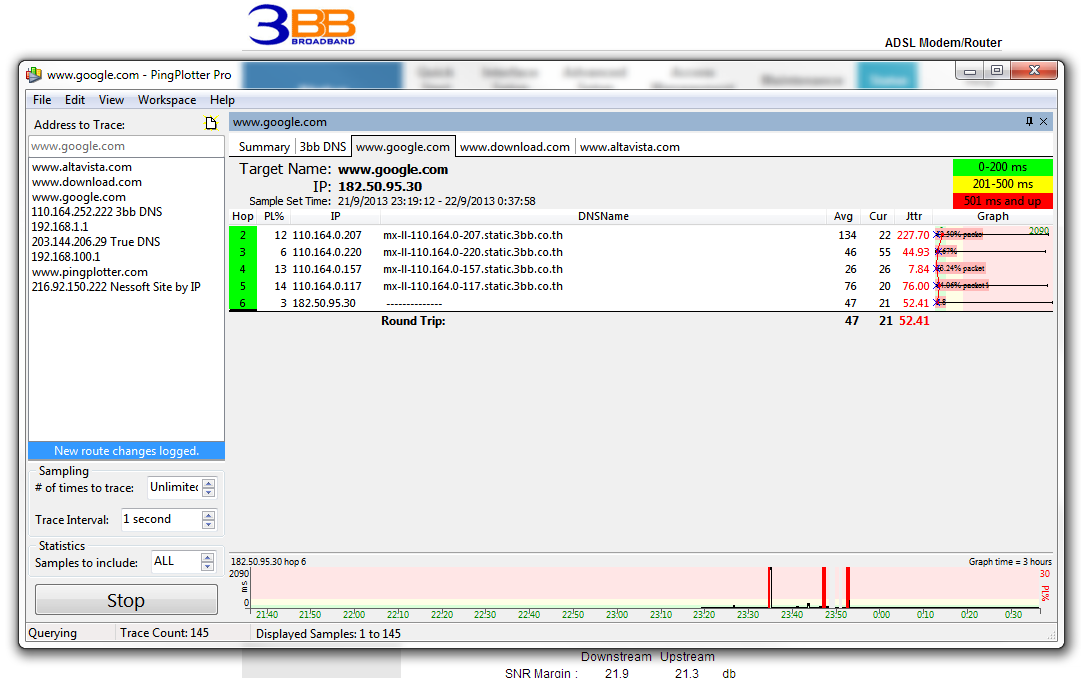Click the Cur column header
Screen dimensions: 1081x678
878,217
